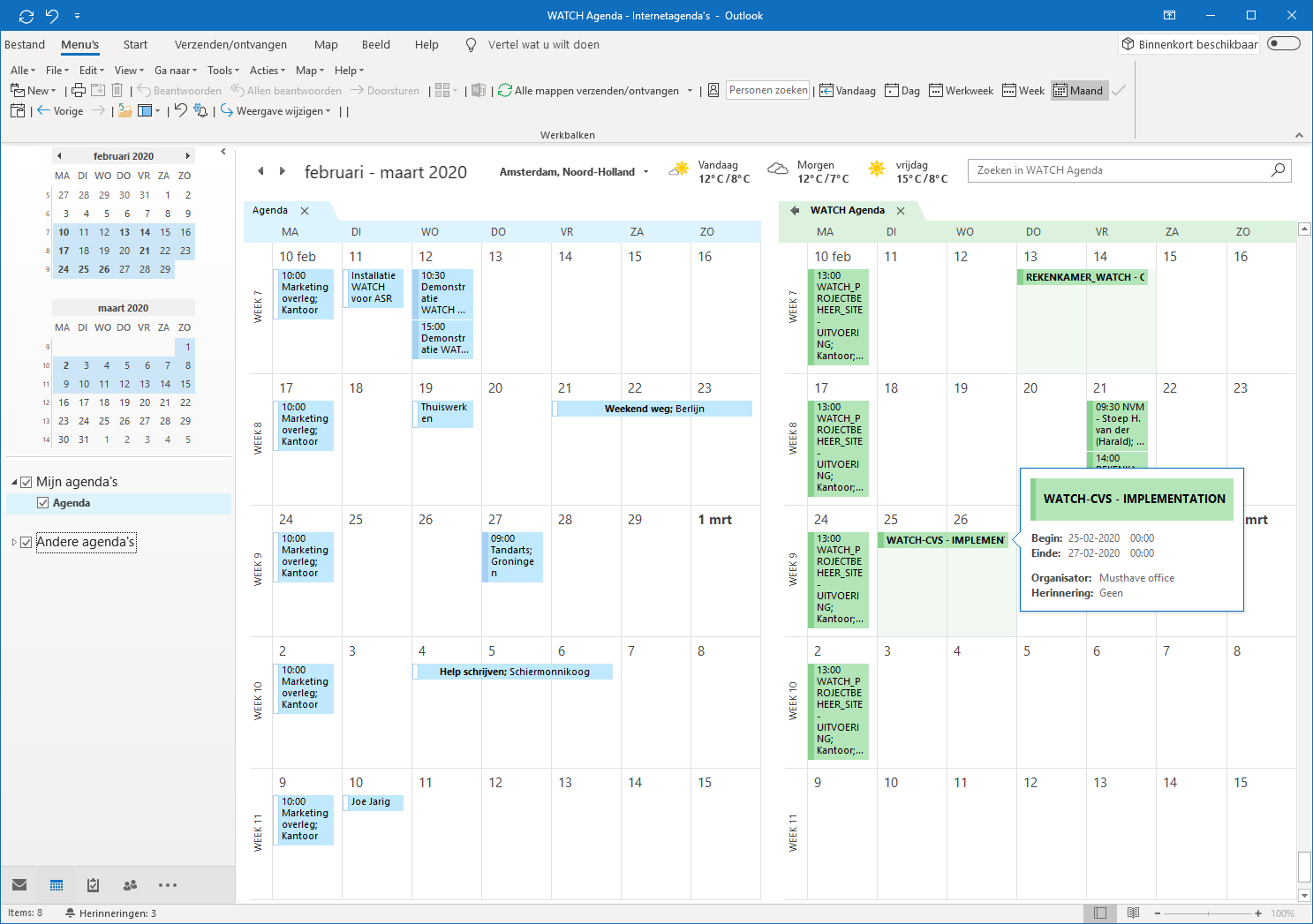The image size is (1313, 924).
Task: Open the address book icon
Action: (x=713, y=90)
